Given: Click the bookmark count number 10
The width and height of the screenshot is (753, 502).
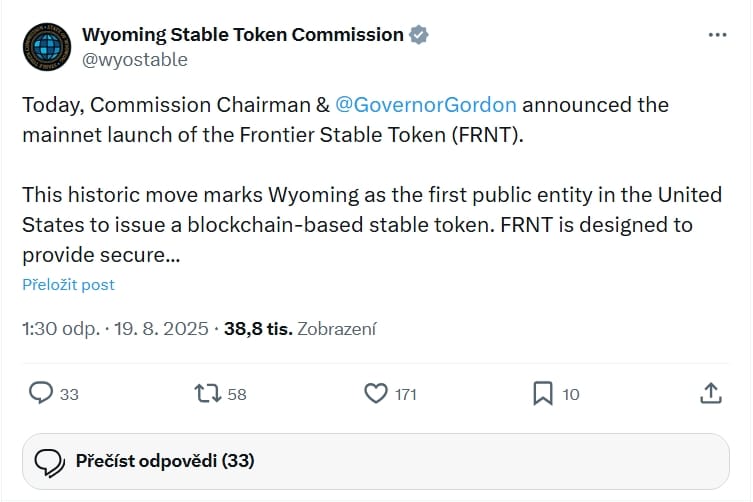Looking at the screenshot, I should point(570,395).
